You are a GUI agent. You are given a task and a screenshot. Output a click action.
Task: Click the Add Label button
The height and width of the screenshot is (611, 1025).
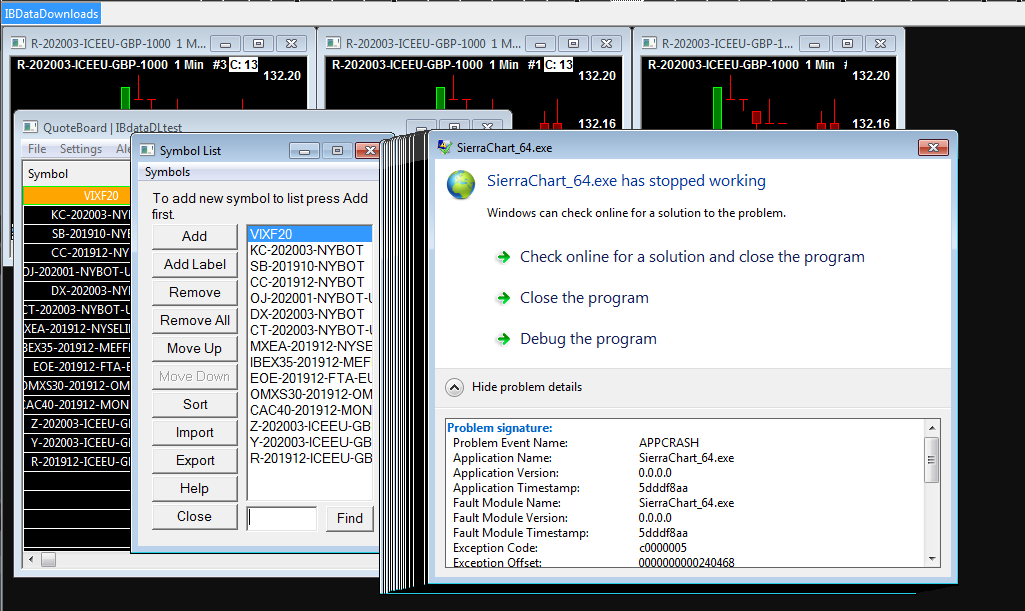pos(194,265)
